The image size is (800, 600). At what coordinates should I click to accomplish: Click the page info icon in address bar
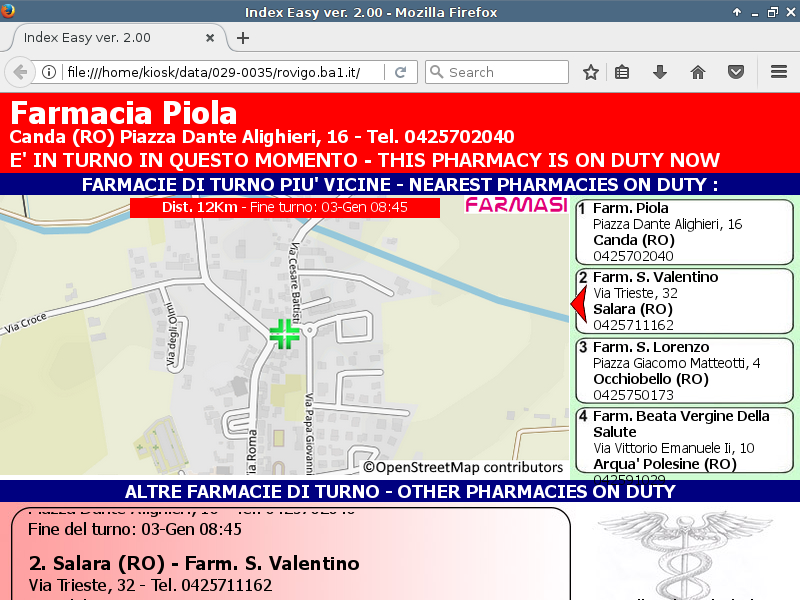[48, 72]
